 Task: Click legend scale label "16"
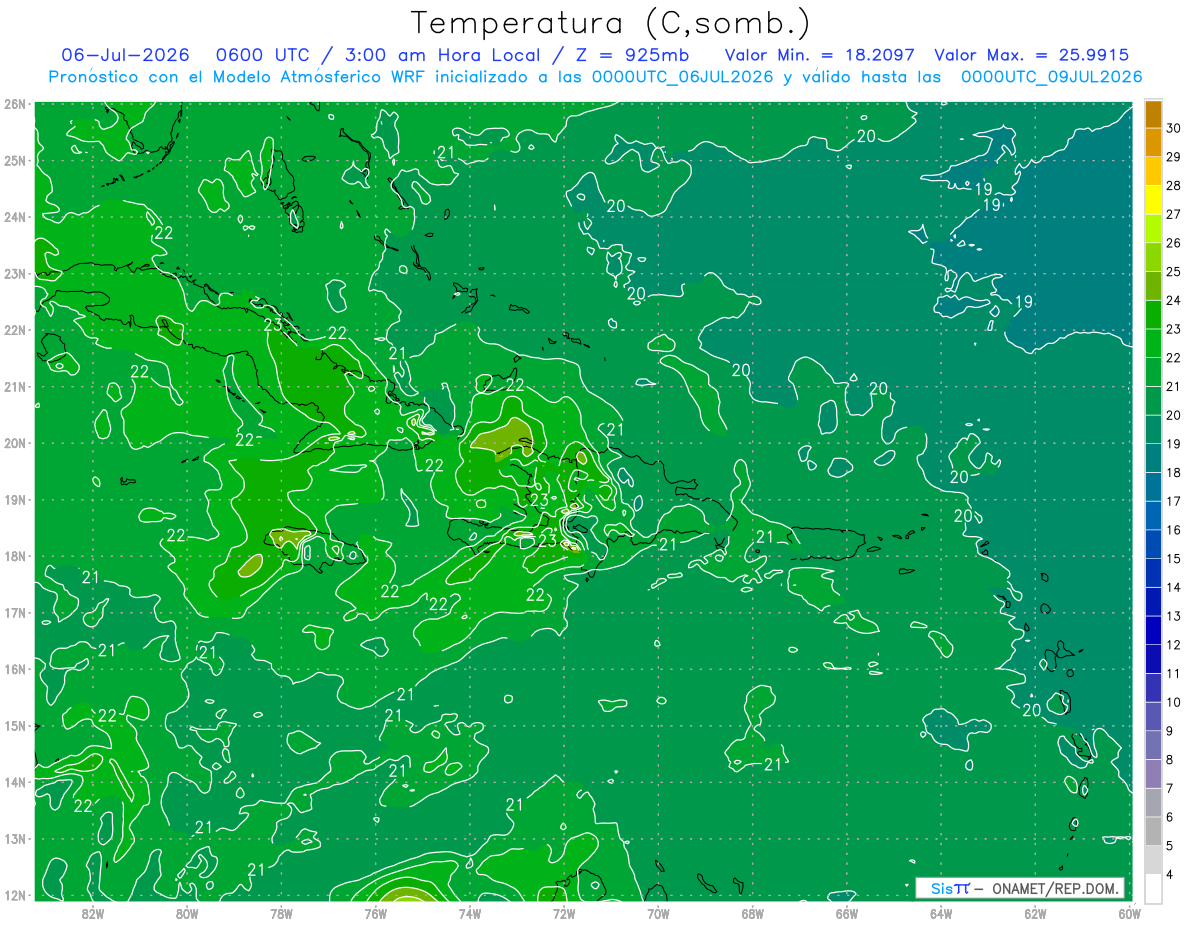(1174, 530)
